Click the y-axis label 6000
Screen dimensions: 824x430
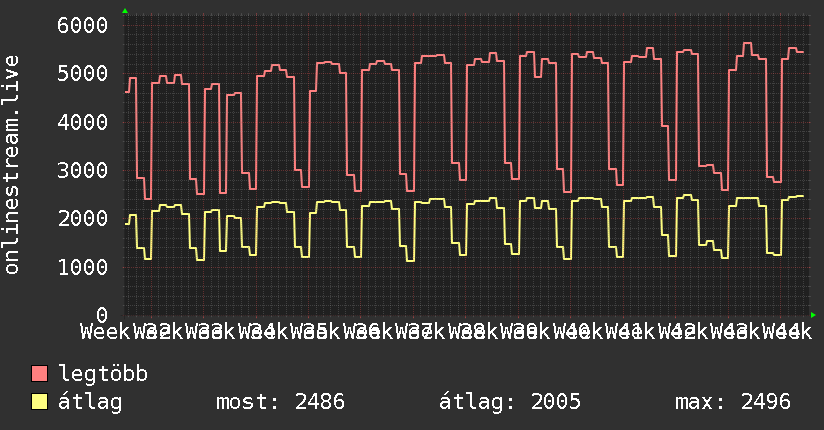pyautogui.click(x=83, y=25)
